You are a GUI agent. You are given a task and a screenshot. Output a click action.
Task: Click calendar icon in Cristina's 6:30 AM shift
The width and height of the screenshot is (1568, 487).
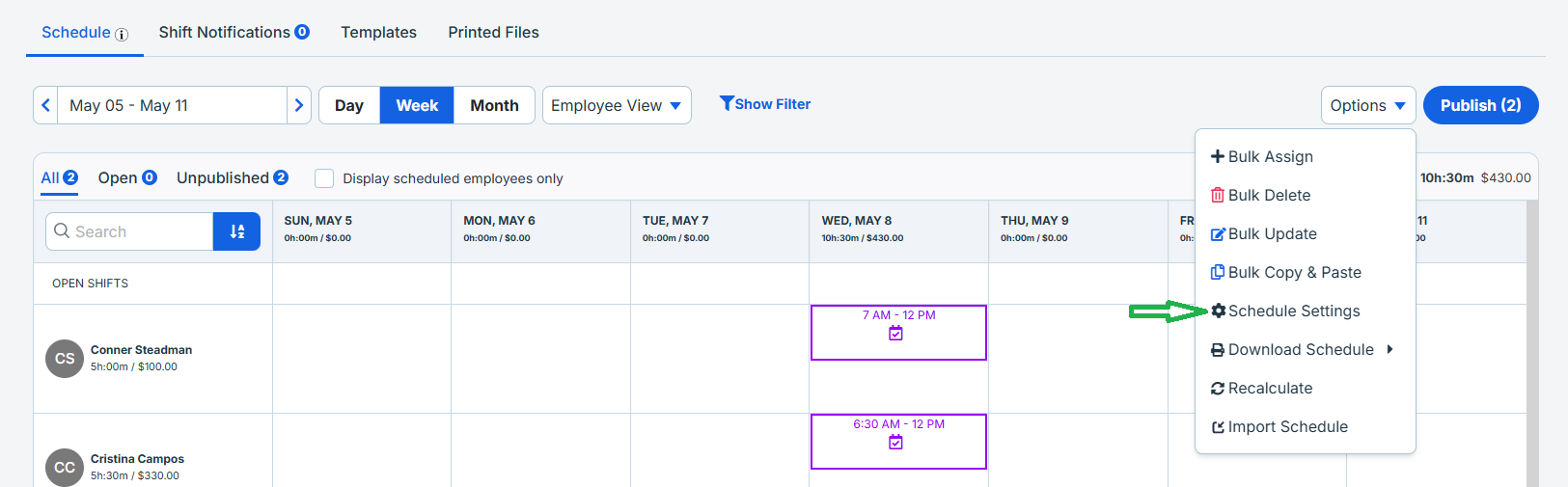pyautogui.click(x=895, y=443)
